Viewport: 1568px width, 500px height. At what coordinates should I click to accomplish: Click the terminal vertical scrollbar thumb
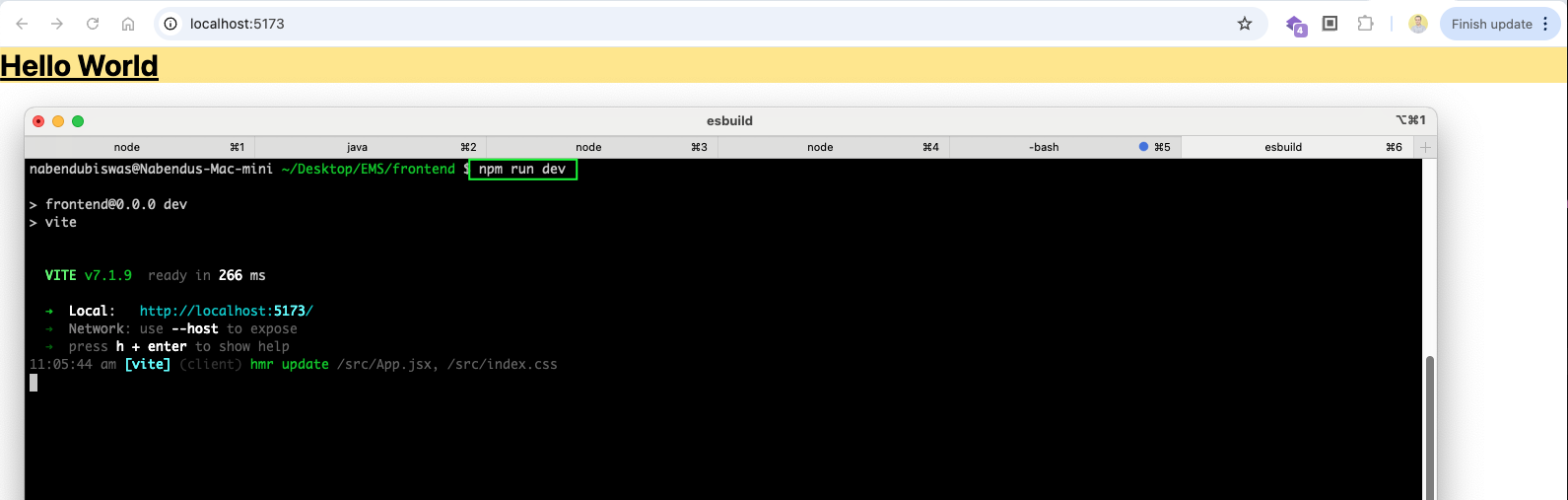click(1429, 426)
